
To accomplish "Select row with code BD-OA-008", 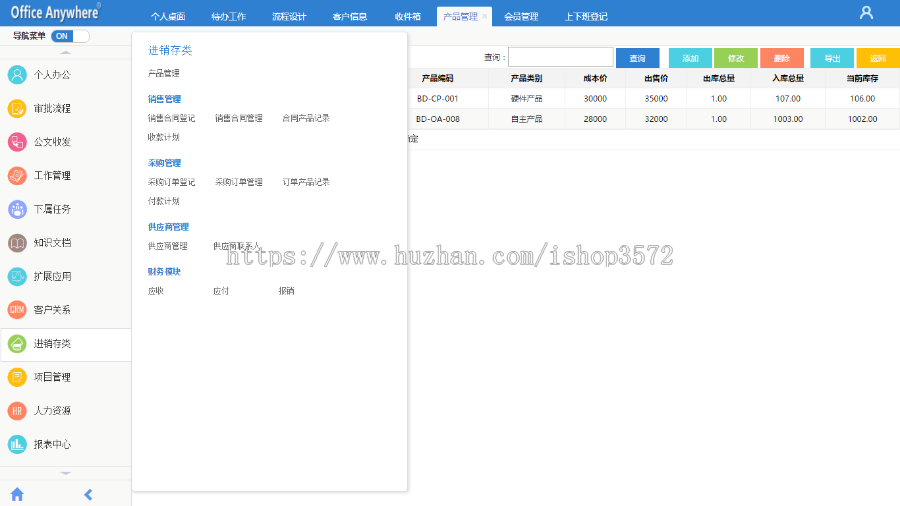I will (654, 119).
